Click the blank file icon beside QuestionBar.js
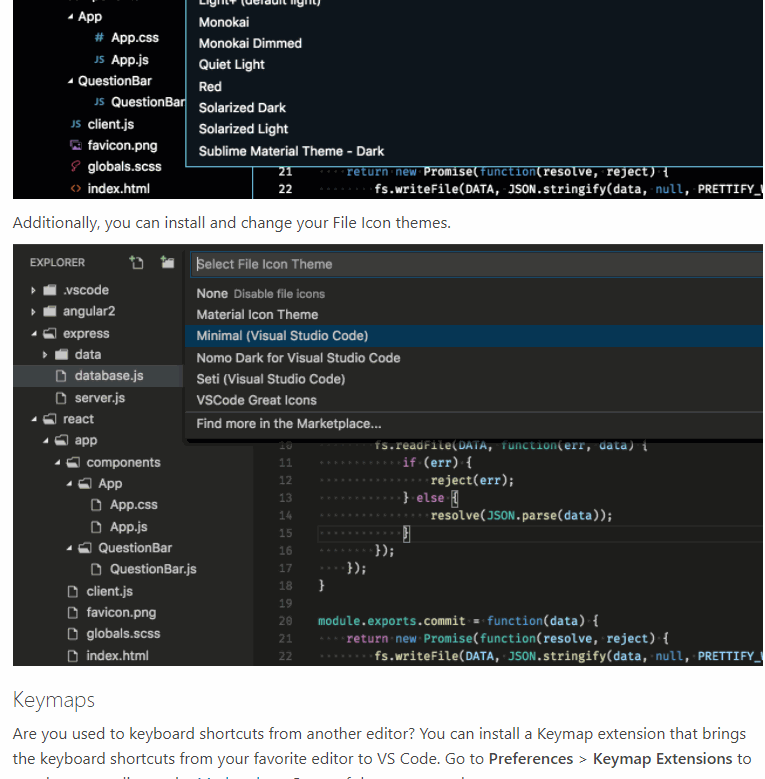 point(96,569)
